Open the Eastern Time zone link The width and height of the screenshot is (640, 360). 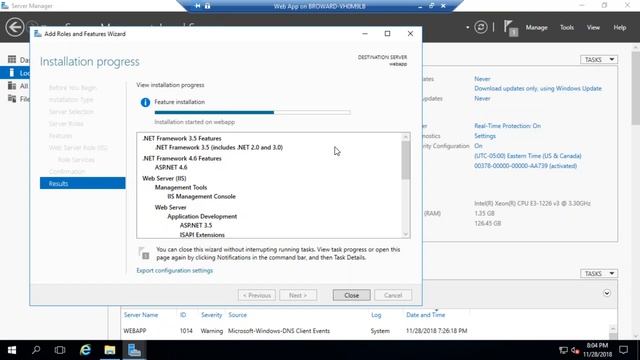(x=527, y=156)
